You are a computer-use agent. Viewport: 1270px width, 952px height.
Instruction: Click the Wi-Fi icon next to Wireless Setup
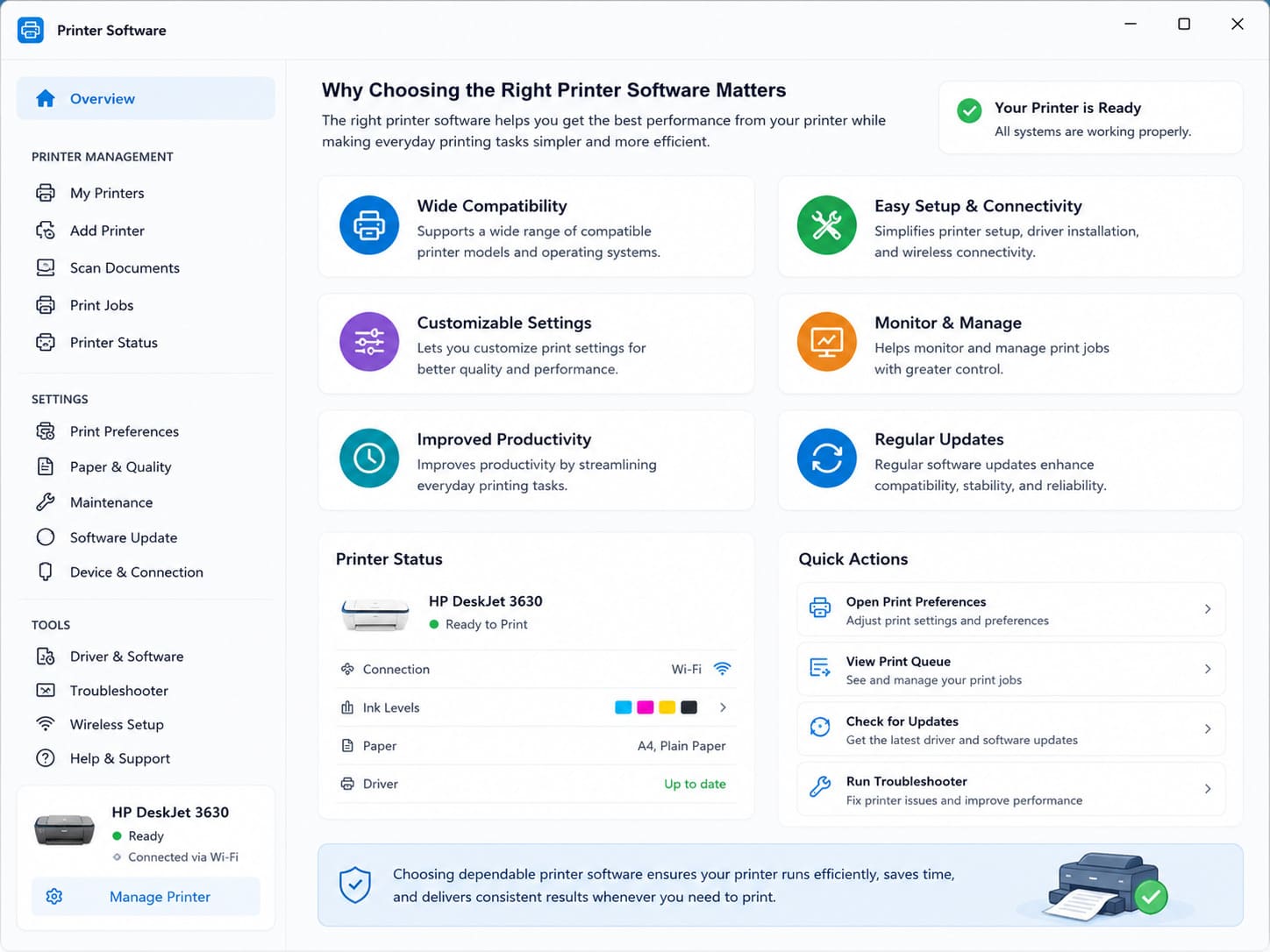click(46, 724)
